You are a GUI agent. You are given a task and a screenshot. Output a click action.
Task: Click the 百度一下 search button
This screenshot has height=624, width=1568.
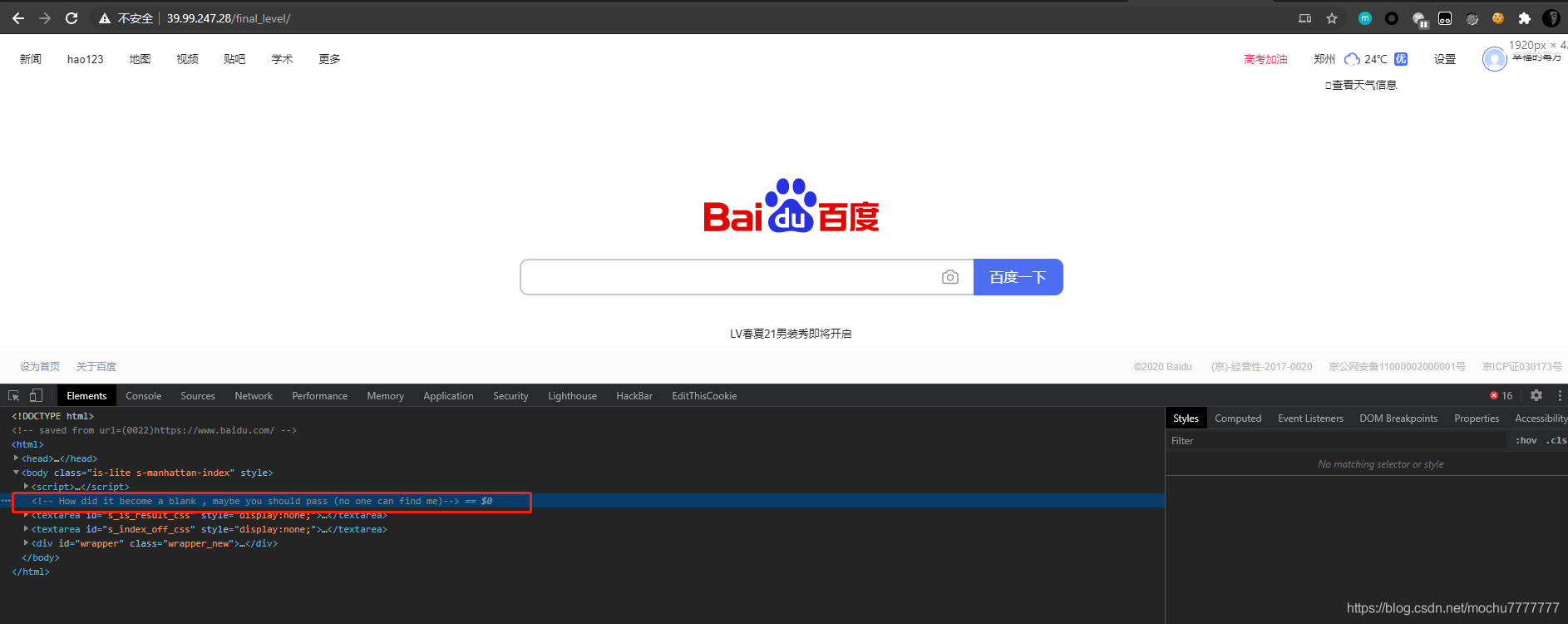point(1018,277)
